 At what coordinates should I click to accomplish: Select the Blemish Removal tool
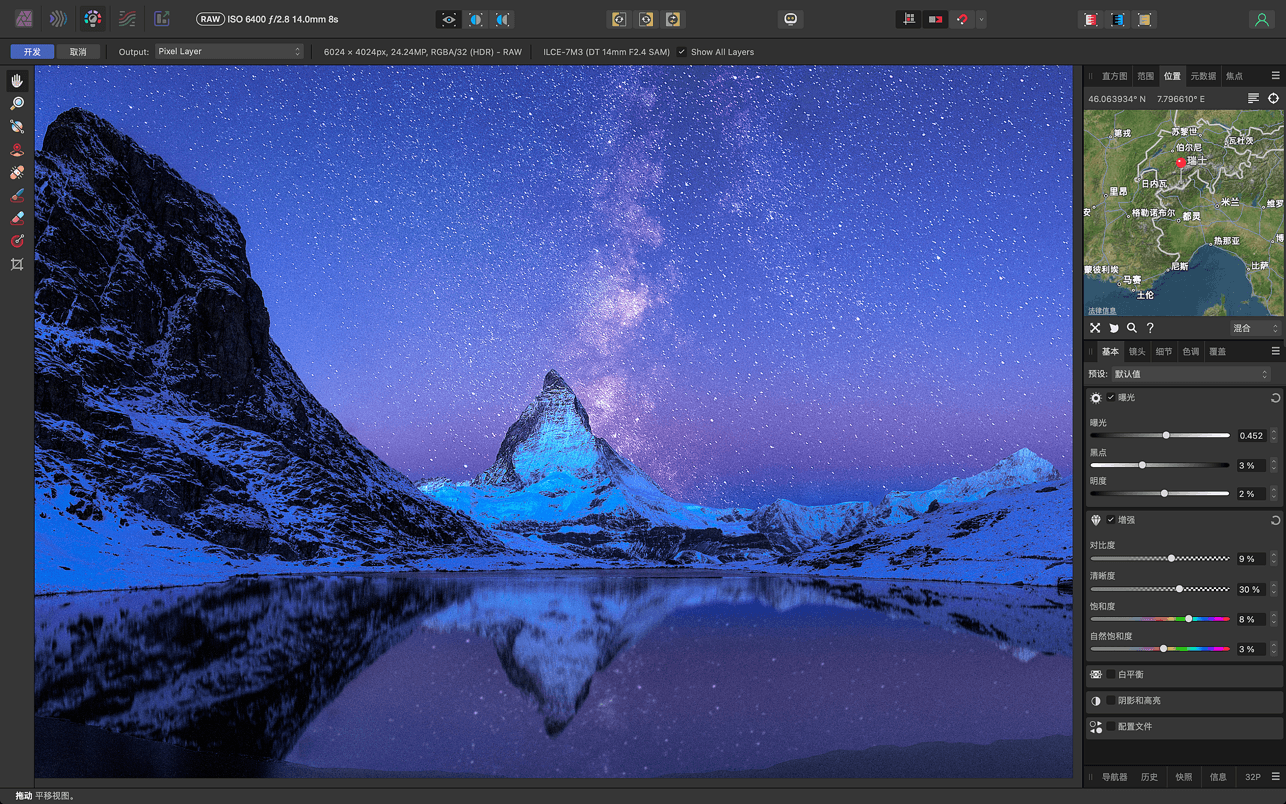[x=17, y=171]
